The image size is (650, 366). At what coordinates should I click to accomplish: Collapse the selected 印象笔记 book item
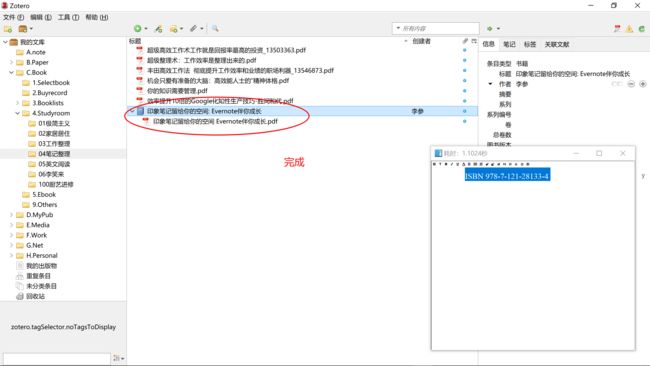point(132,111)
